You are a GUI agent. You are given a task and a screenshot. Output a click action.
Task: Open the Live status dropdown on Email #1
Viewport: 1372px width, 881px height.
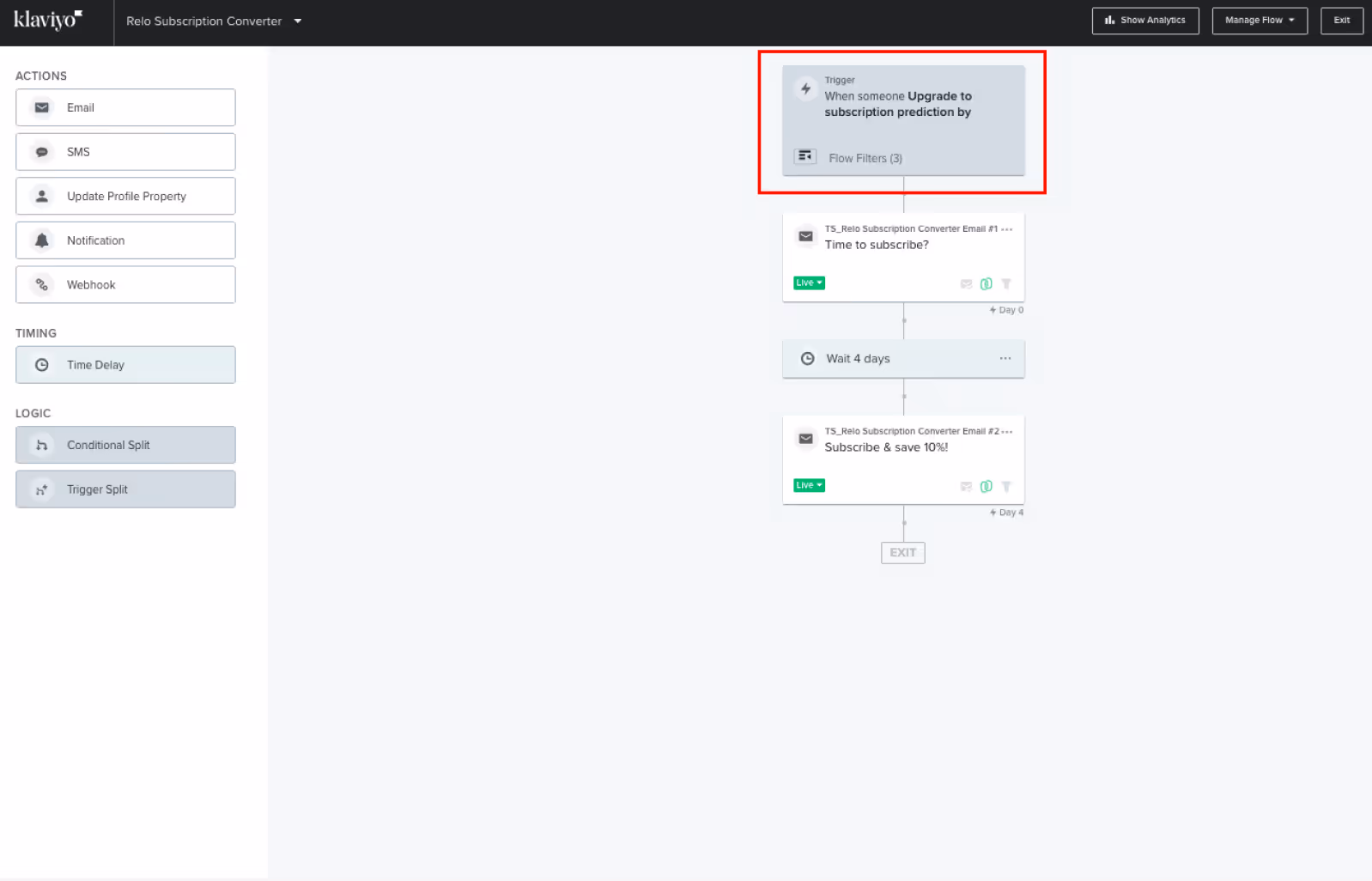click(x=809, y=283)
